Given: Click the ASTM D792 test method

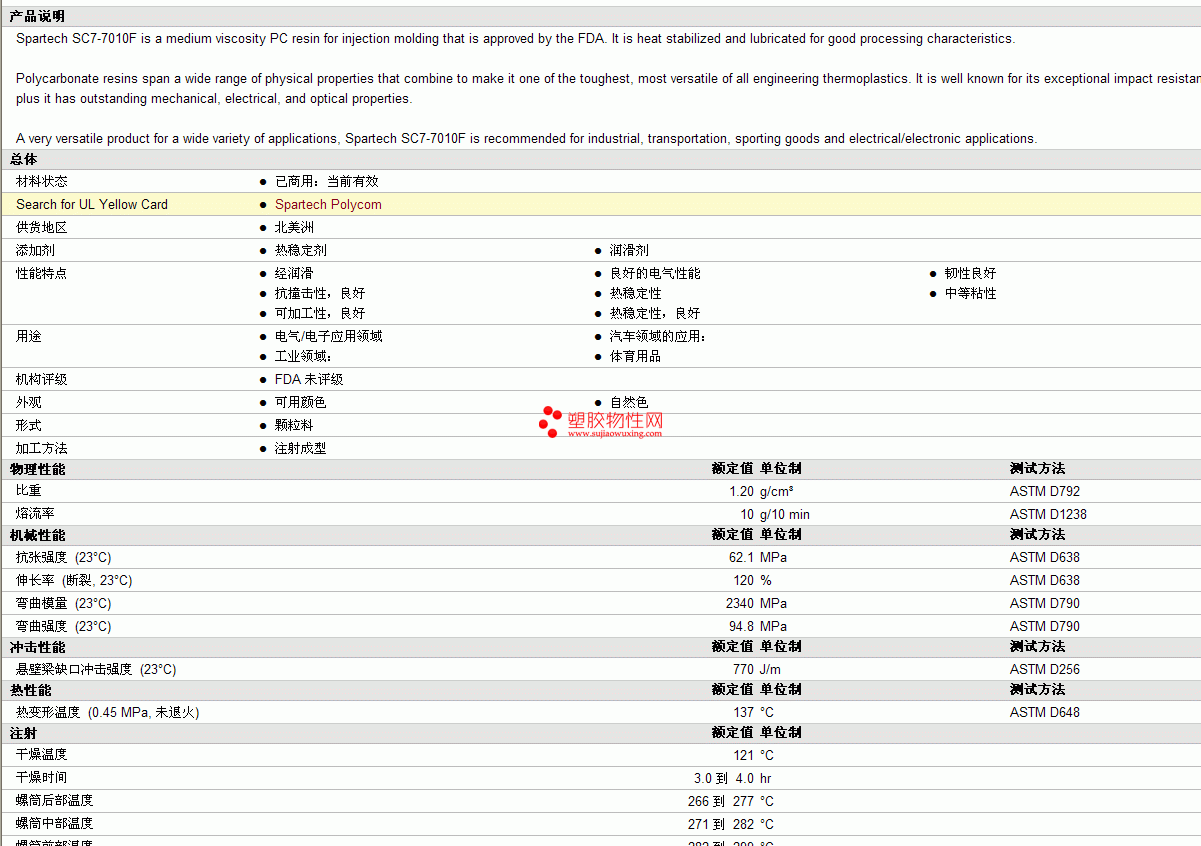Looking at the screenshot, I should pyautogui.click(x=1045, y=491).
